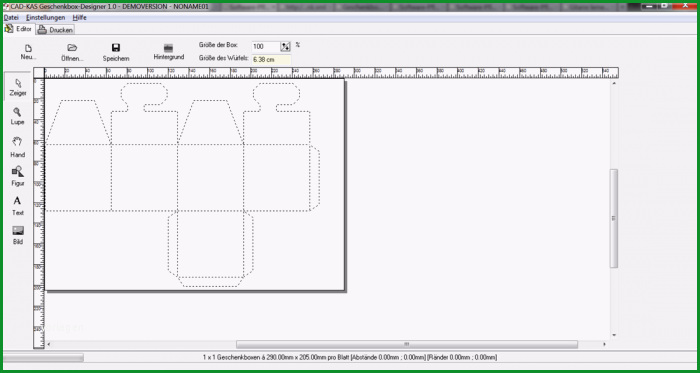Open the Einstellungen menu
Screen dimensions: 700x373
click(46, 17)
